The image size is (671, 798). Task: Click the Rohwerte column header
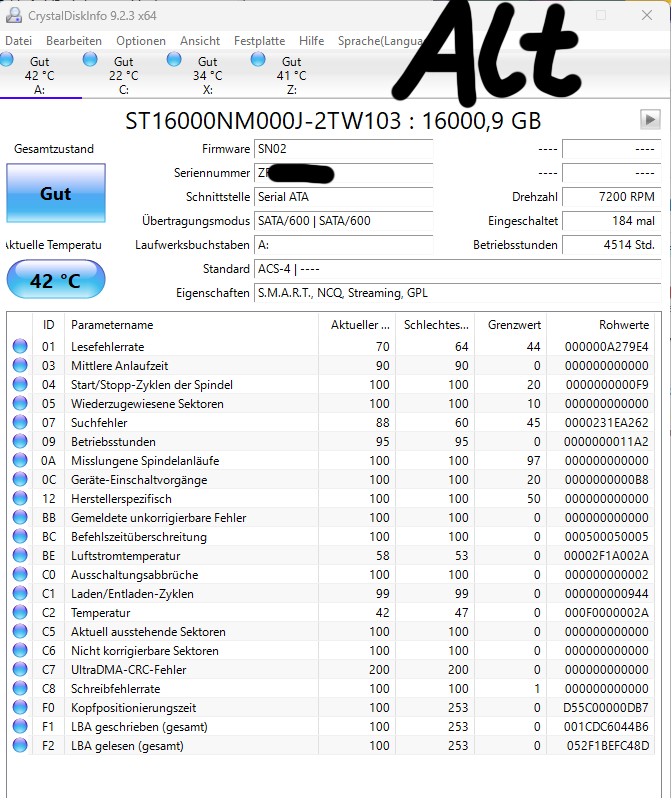pyautogui.click(x=601, y=325)
